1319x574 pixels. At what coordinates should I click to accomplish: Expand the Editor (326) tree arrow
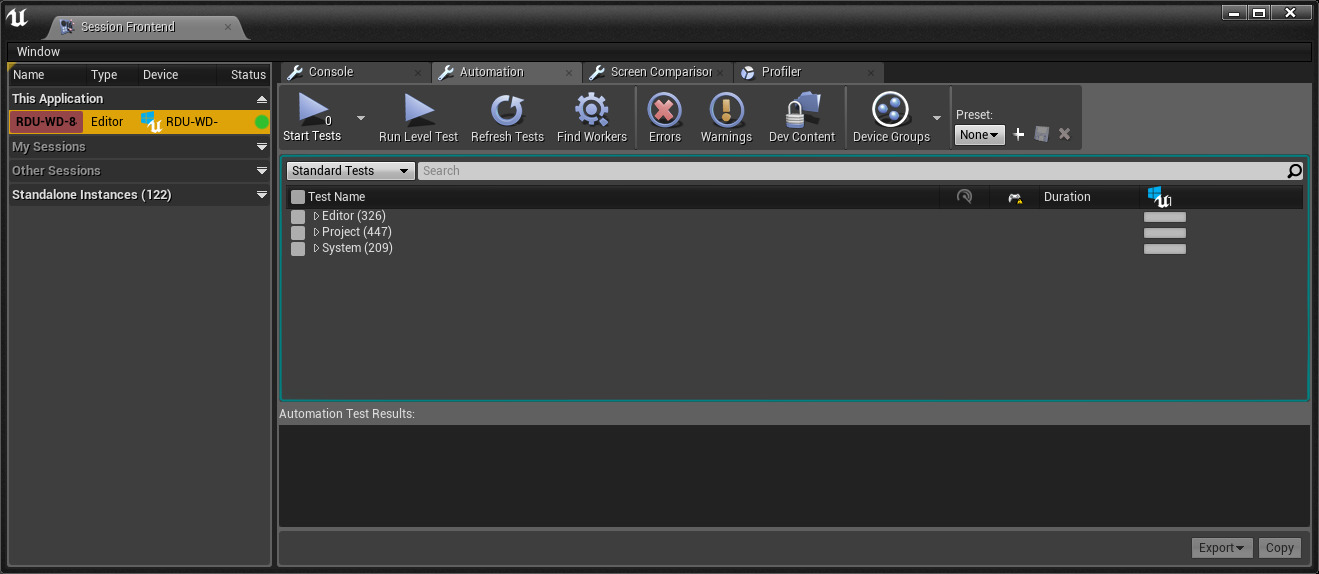click(x=316, y=216)
